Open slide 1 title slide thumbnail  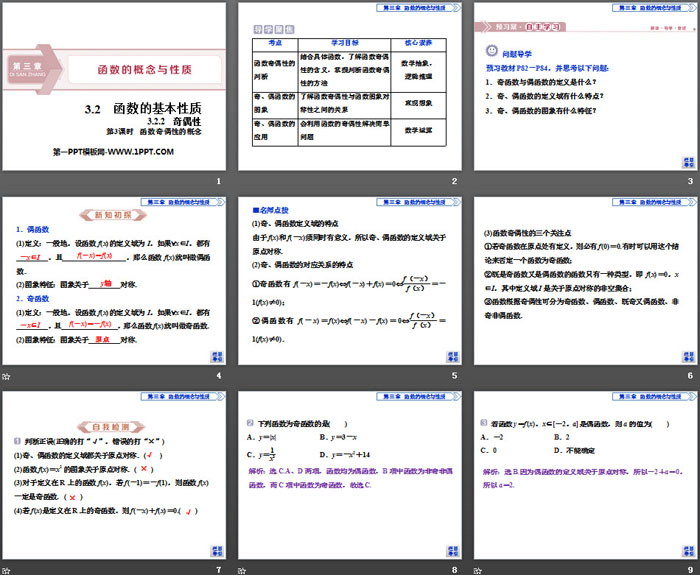115,85
